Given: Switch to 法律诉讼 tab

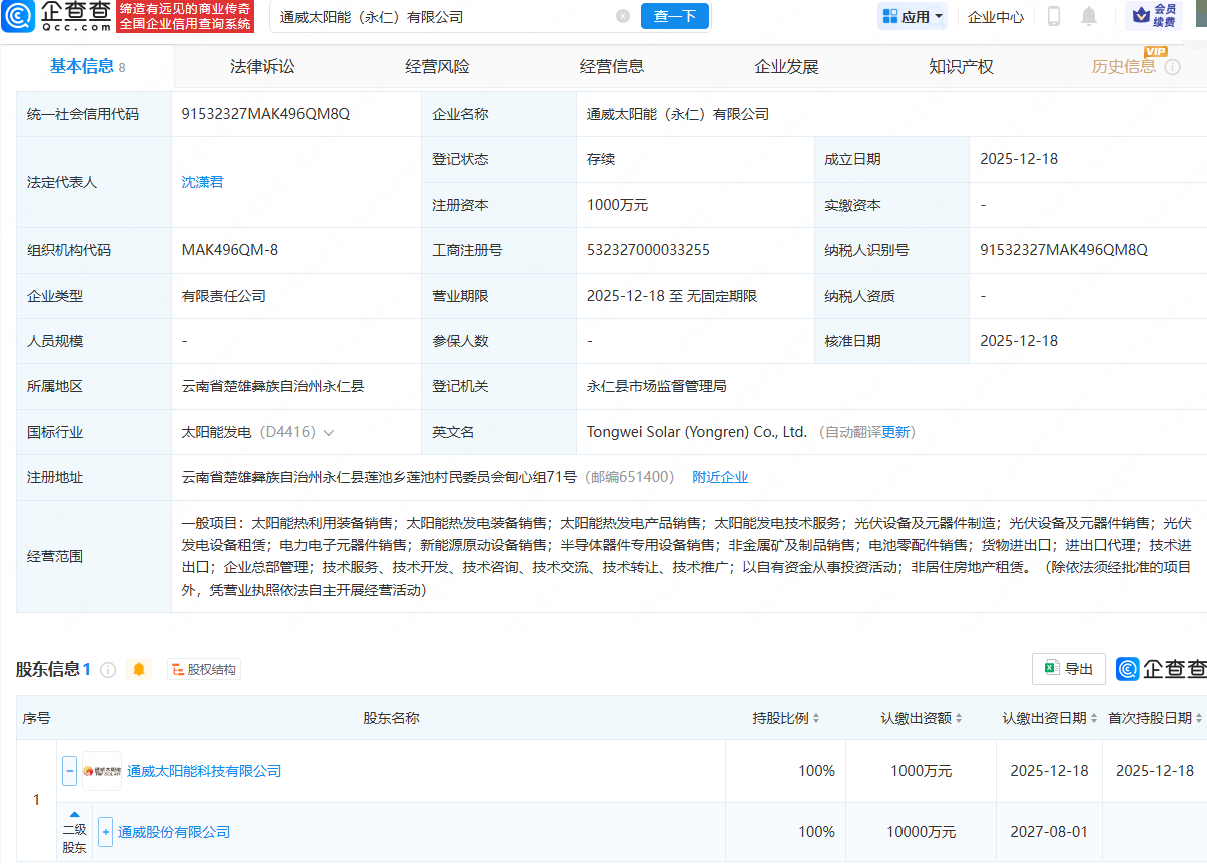Looking at the screenshot, I should [262, 67].
